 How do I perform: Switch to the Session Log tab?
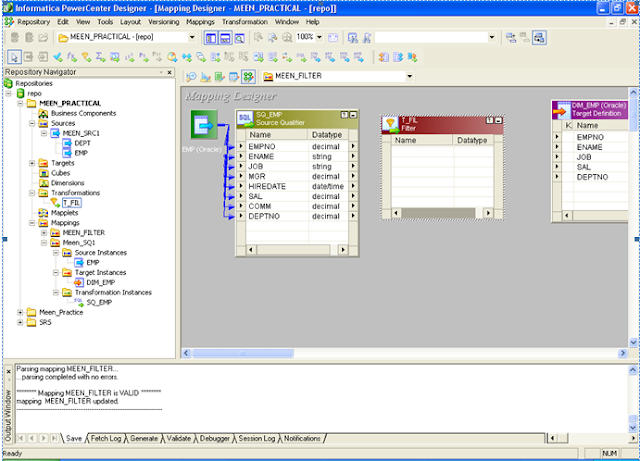[257, 439]
